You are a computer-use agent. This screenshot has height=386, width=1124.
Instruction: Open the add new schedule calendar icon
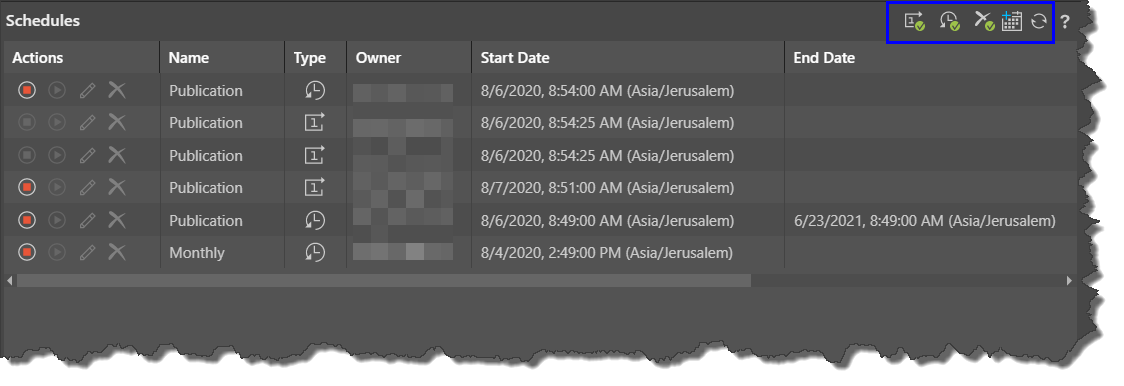(1011, 22)
